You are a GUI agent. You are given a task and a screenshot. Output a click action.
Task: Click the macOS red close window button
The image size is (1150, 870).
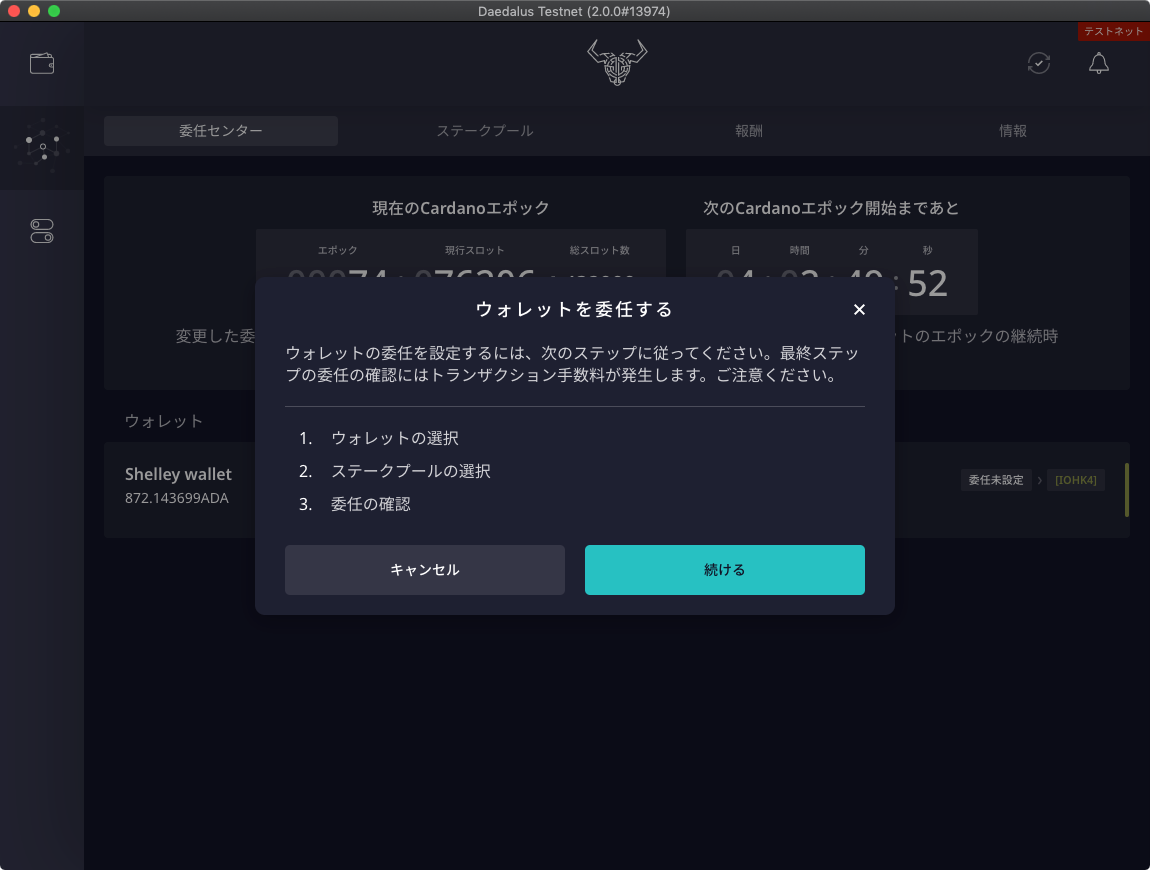tap(13, 11)
